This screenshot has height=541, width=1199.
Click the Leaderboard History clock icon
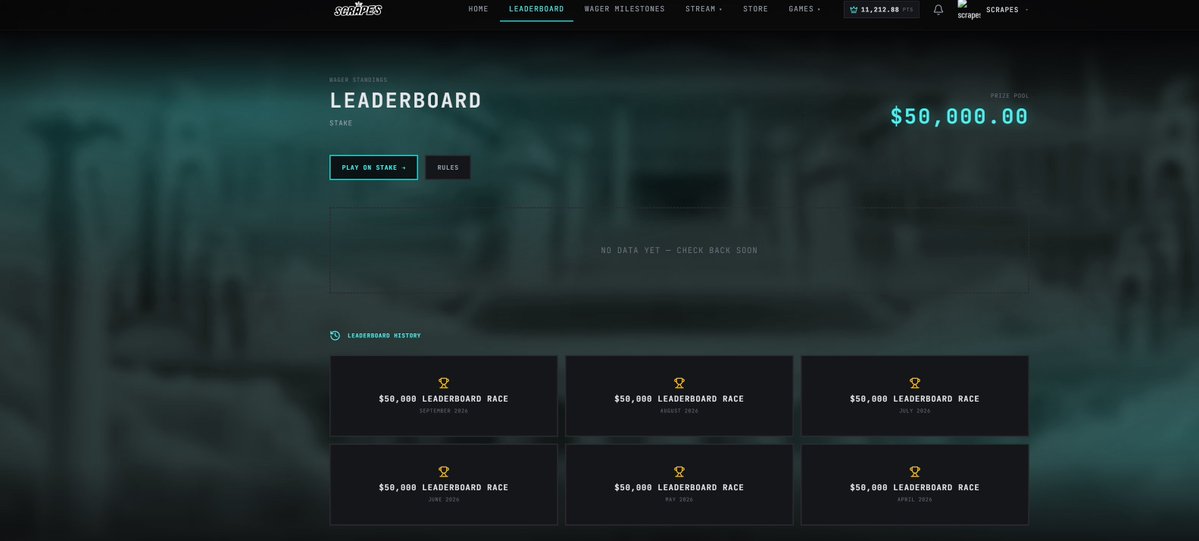coord(335,336)
